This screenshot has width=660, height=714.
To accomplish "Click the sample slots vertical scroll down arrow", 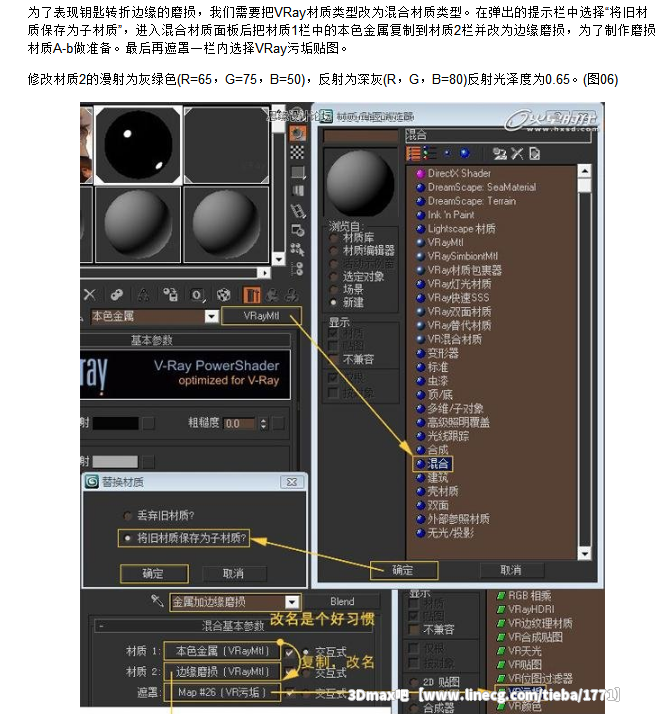I will (278, 260).
